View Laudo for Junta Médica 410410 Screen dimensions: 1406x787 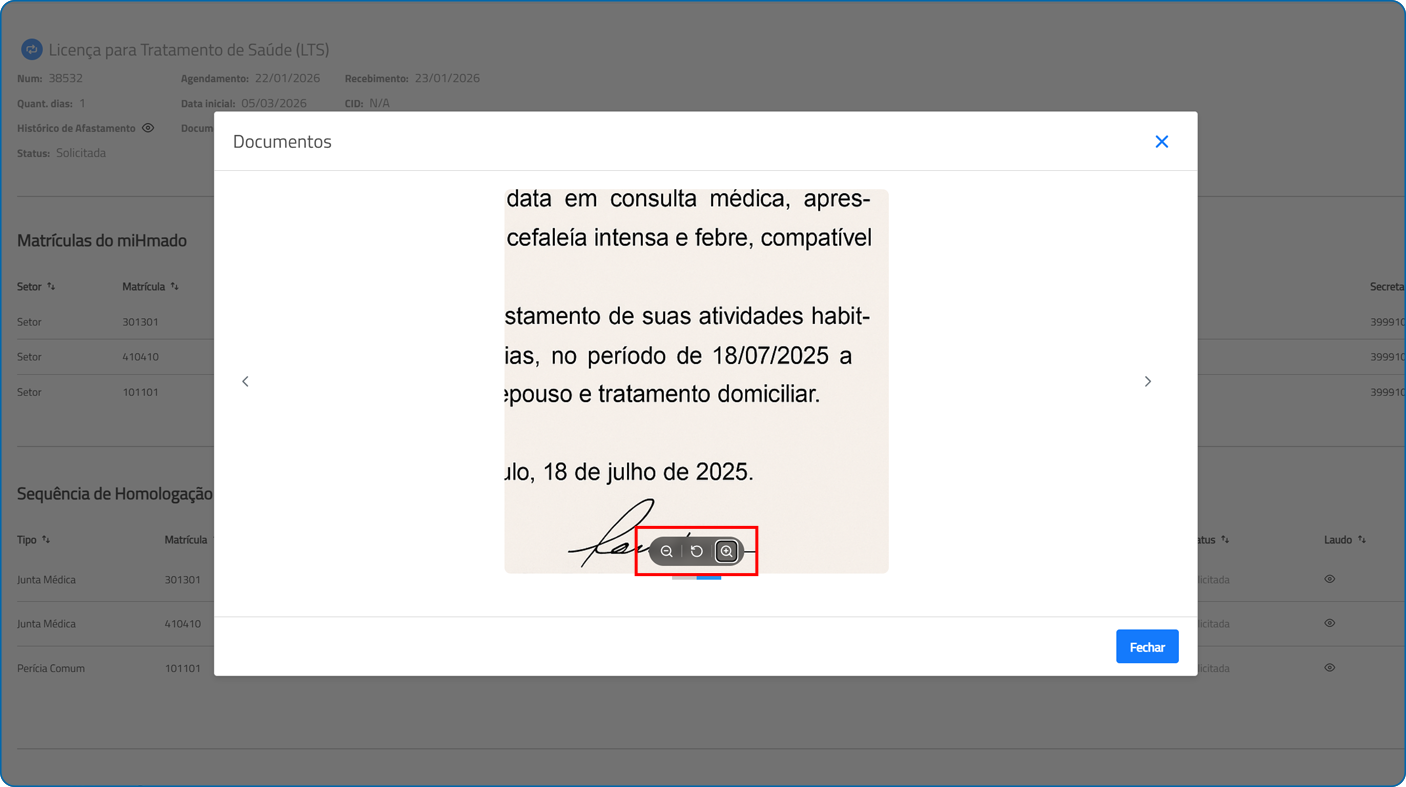[x=1329, y=623]
